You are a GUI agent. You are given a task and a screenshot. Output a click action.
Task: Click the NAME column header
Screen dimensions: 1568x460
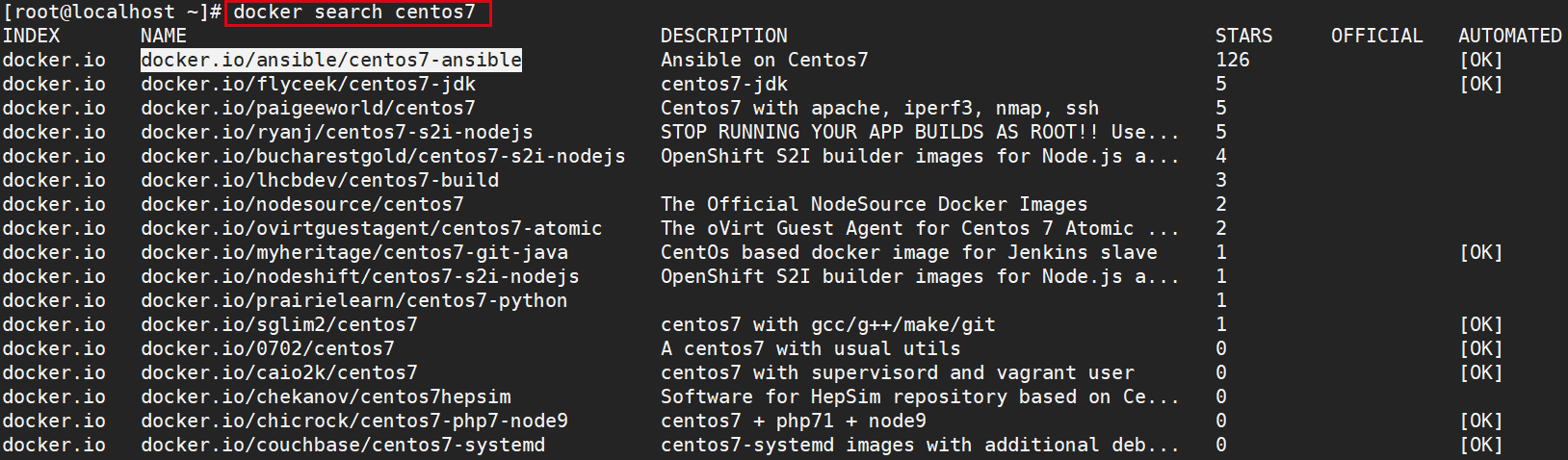coord(164,36)
